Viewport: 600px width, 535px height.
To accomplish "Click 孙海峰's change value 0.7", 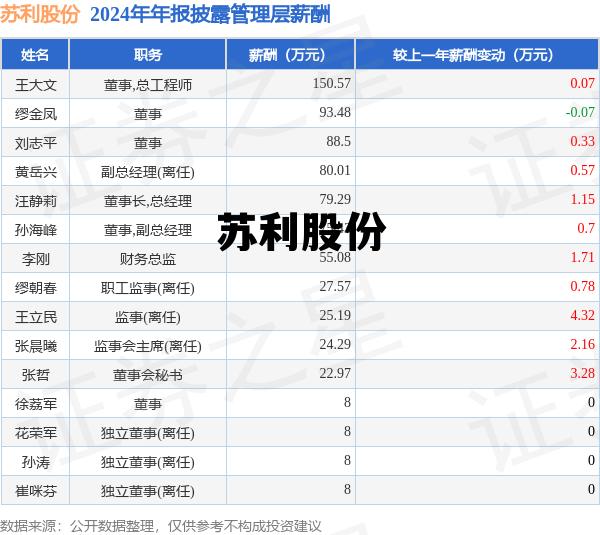I will [x=586, y=228].
